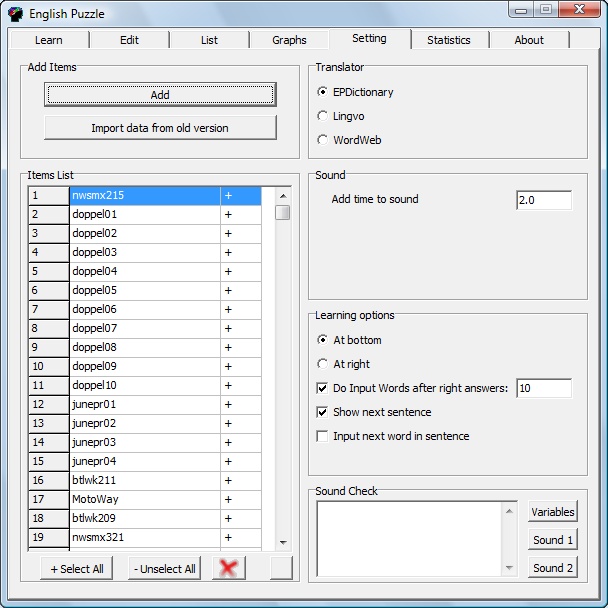
Task: Open the Statistics tab
Action: pos(449,40)
